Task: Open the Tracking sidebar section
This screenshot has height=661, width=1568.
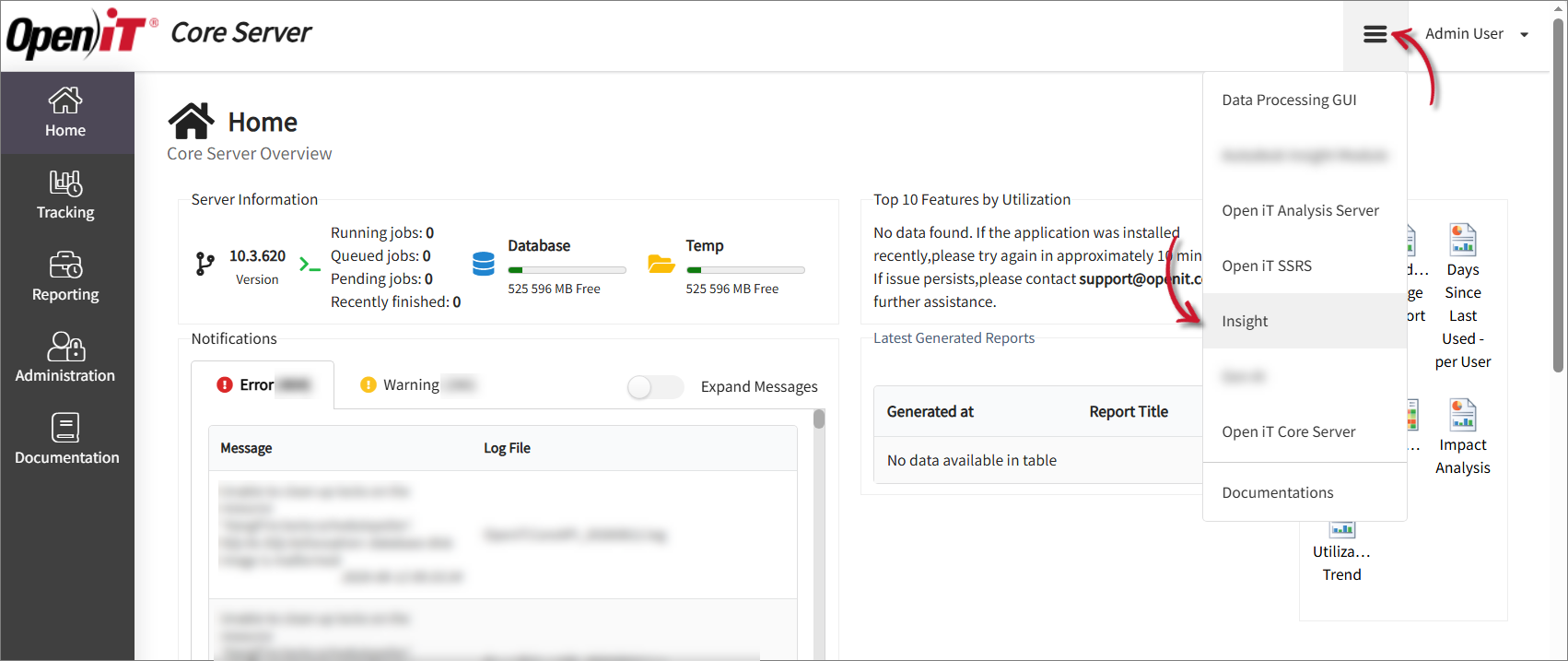Action: point(66,195)
